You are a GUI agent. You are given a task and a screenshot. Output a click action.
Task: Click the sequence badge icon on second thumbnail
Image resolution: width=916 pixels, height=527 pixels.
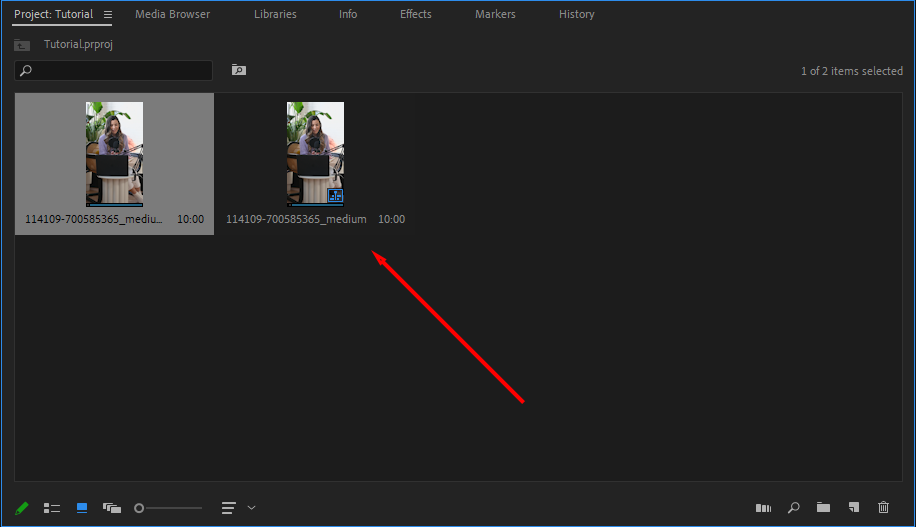pyautogui.click(x=335, y=196)
